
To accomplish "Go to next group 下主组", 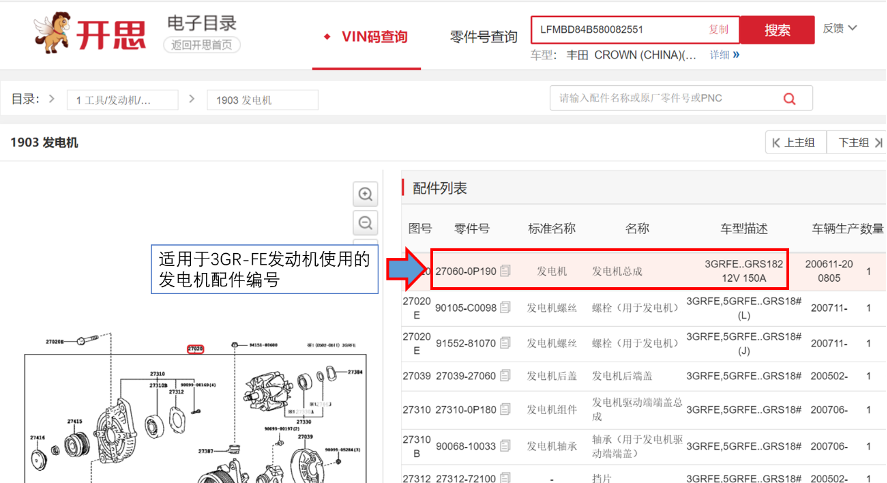I will 856,143.
